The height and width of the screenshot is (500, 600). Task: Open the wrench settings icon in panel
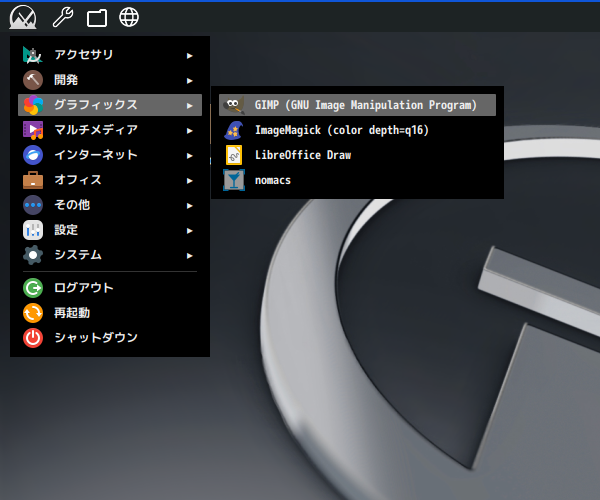(x=62, y=17)
